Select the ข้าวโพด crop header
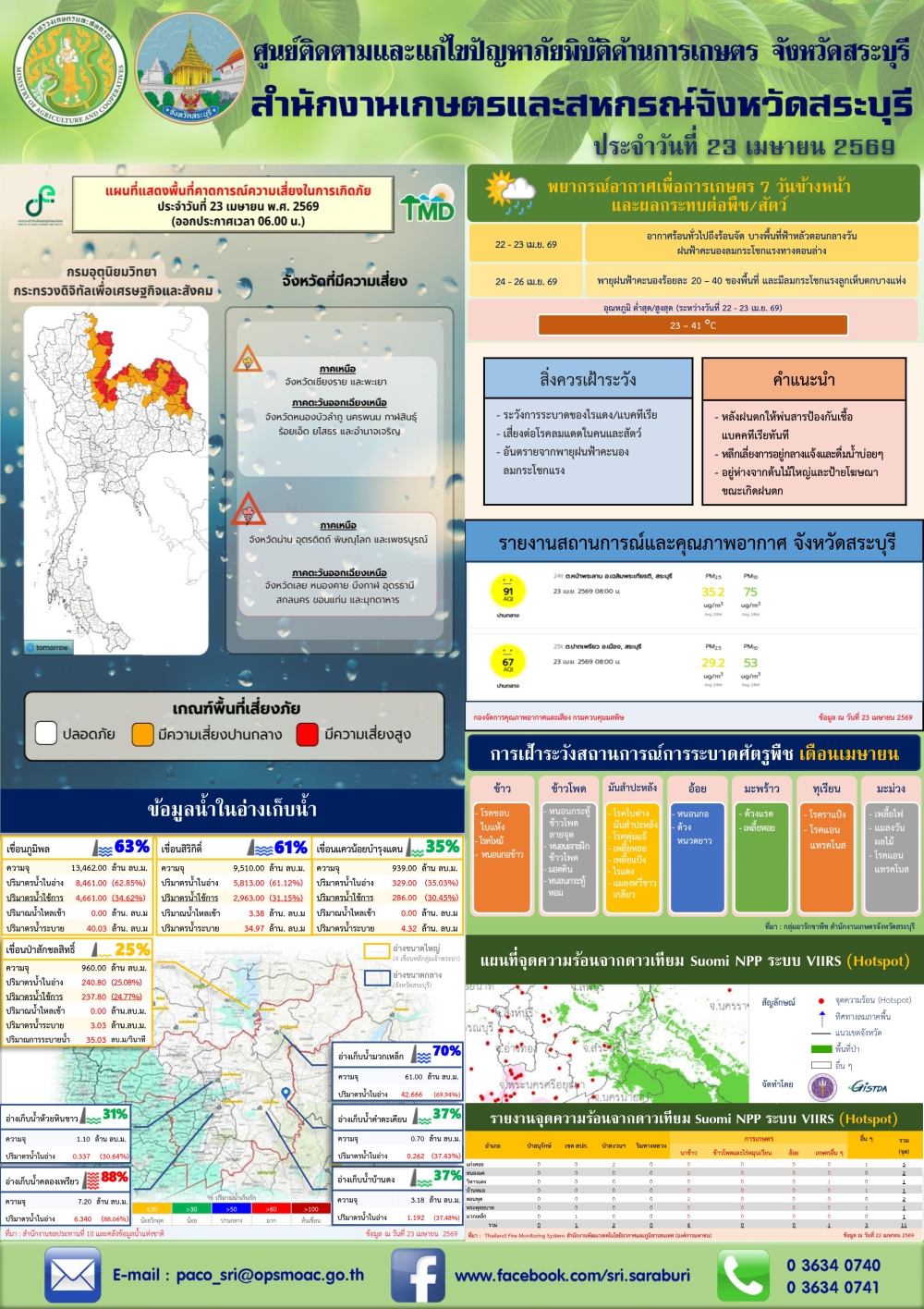 [568, 788]
